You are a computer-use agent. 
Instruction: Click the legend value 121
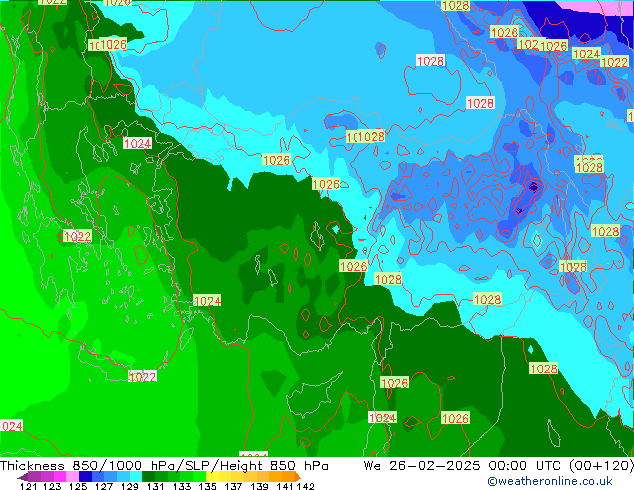(x=28, y=486)
